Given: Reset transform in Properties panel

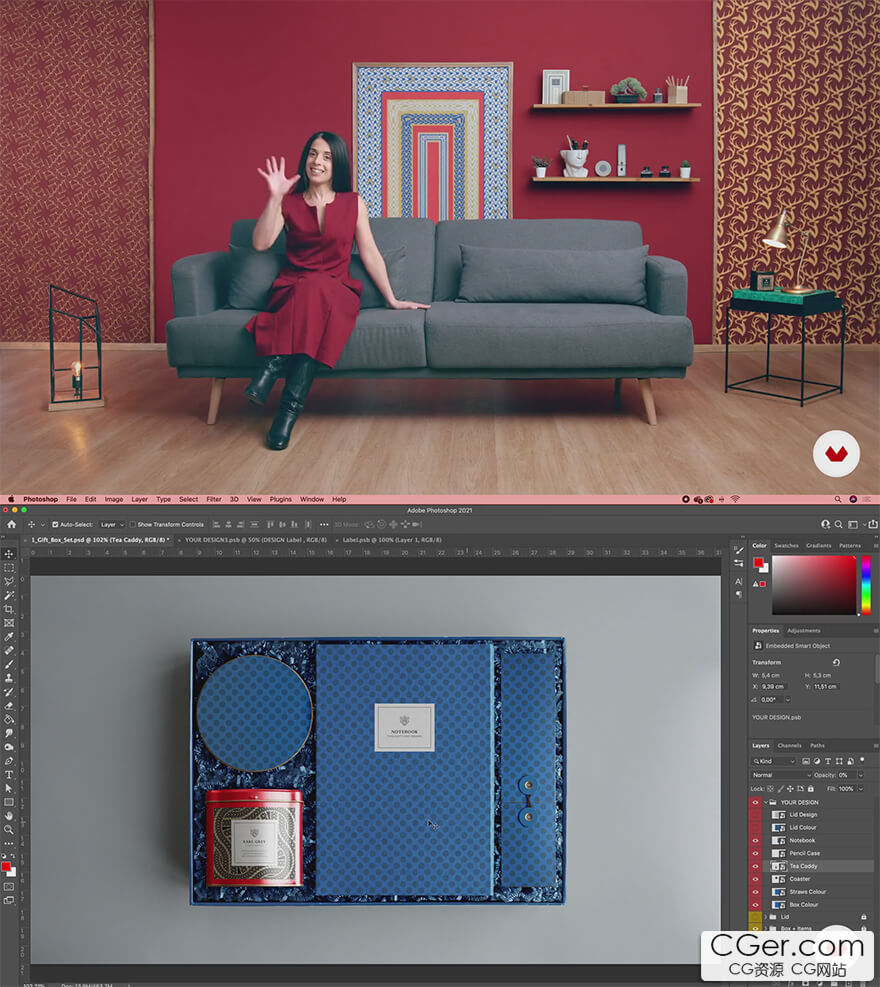Looking at the screenshot, I should [836, 662].
